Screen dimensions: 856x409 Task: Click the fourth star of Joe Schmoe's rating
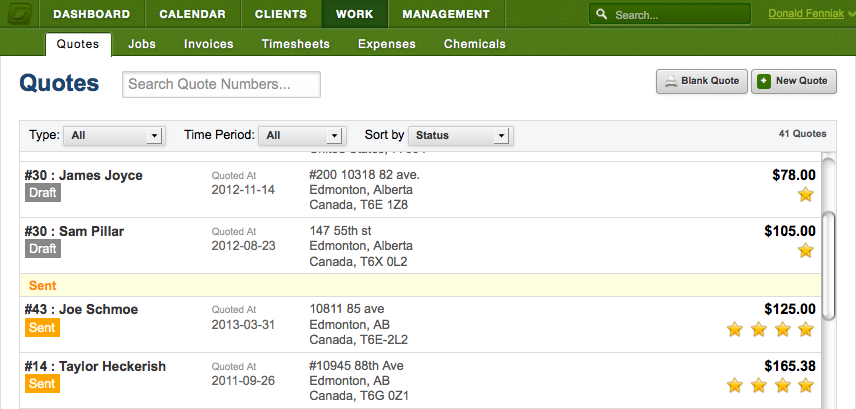coord(806,329)
